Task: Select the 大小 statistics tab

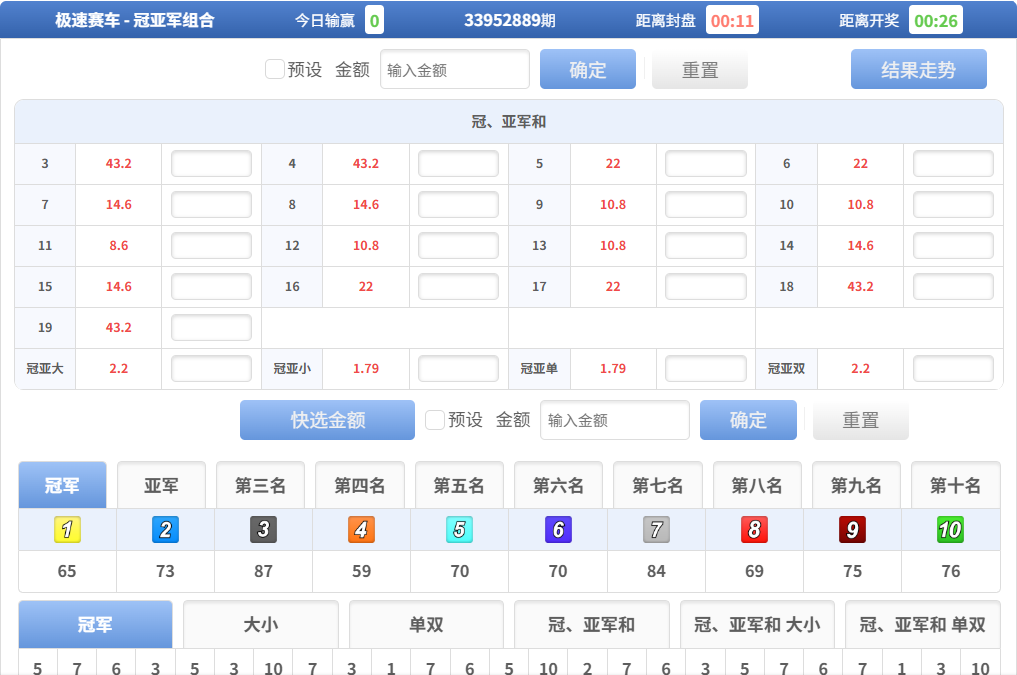Action: click(260, 625)
